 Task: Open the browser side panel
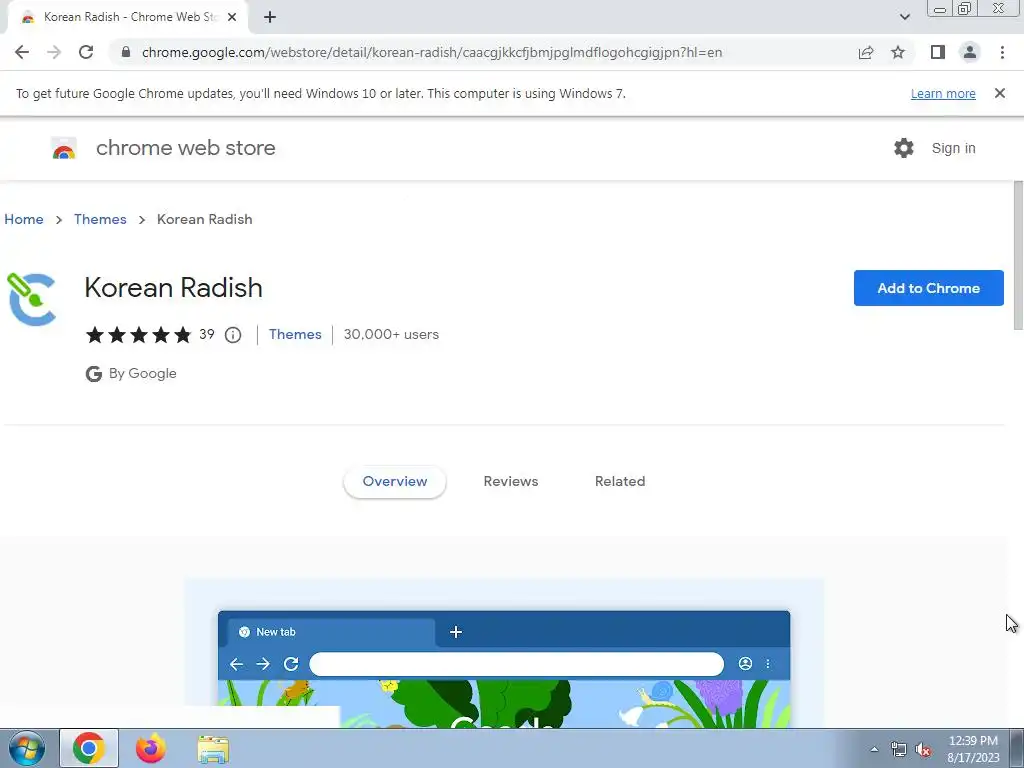pos(938,52)
